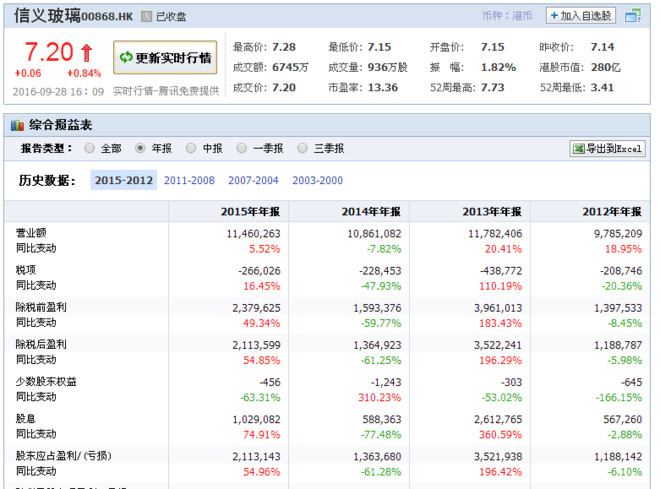Click the 少数股东权益 row label

pyautogui.click(x=46, y=381)
